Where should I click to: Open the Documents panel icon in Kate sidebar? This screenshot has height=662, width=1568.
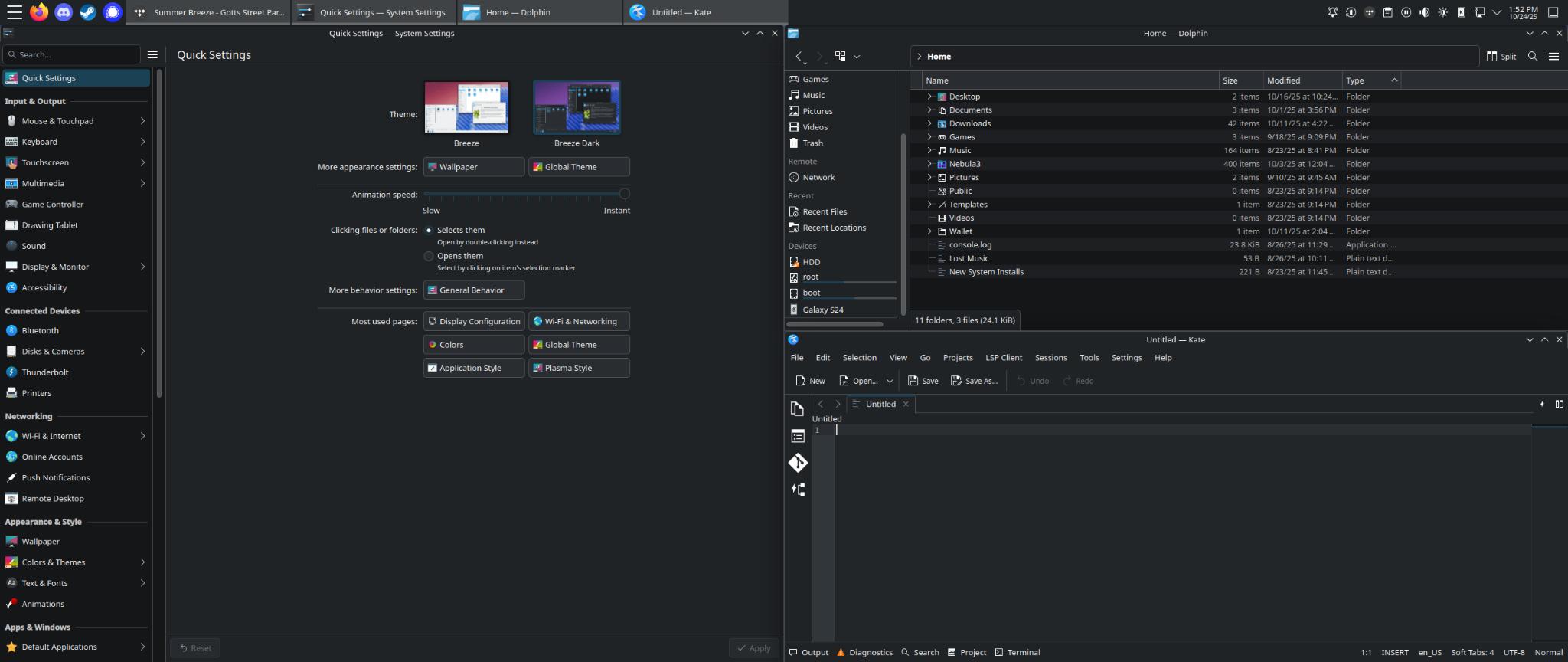click(798, 409)
